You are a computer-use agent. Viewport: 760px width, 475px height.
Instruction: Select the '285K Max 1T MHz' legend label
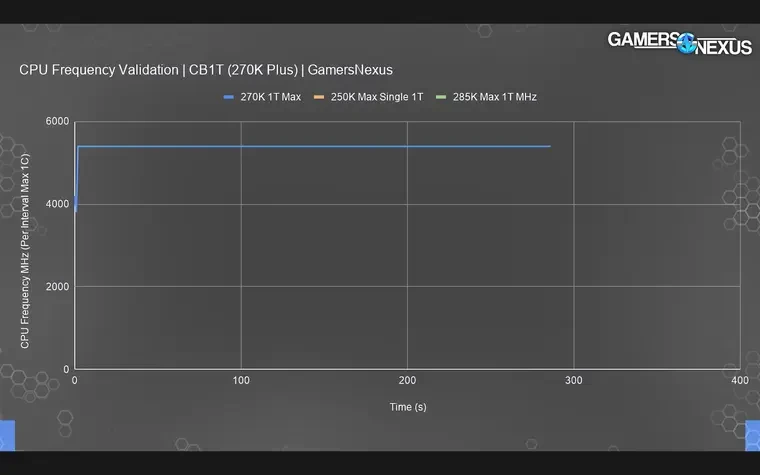(494, 97)
